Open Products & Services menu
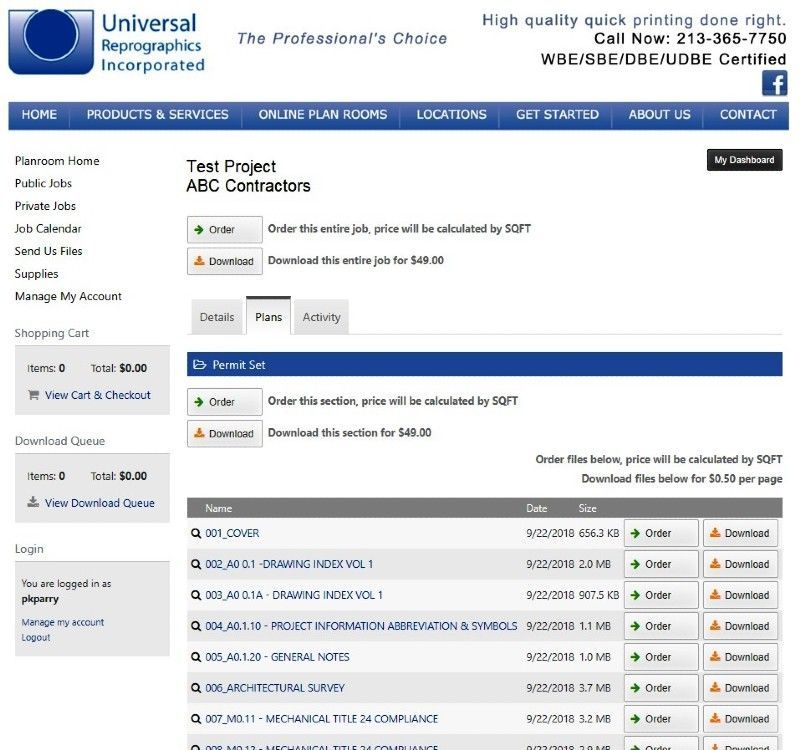 (x=157, y=115)
